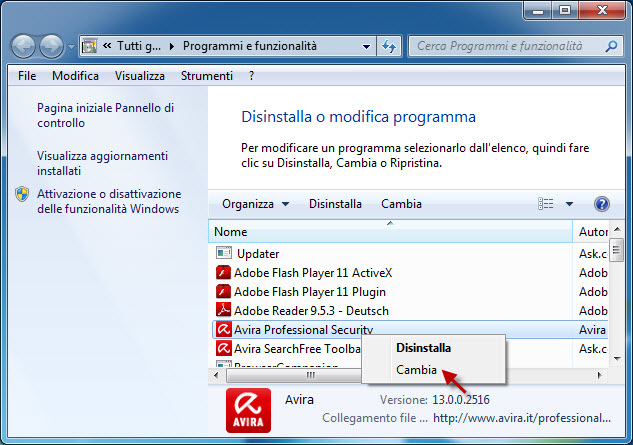The image size is (633, 445).
Task: Click the vertical scrollbar thumb
Action: point(616,250)
